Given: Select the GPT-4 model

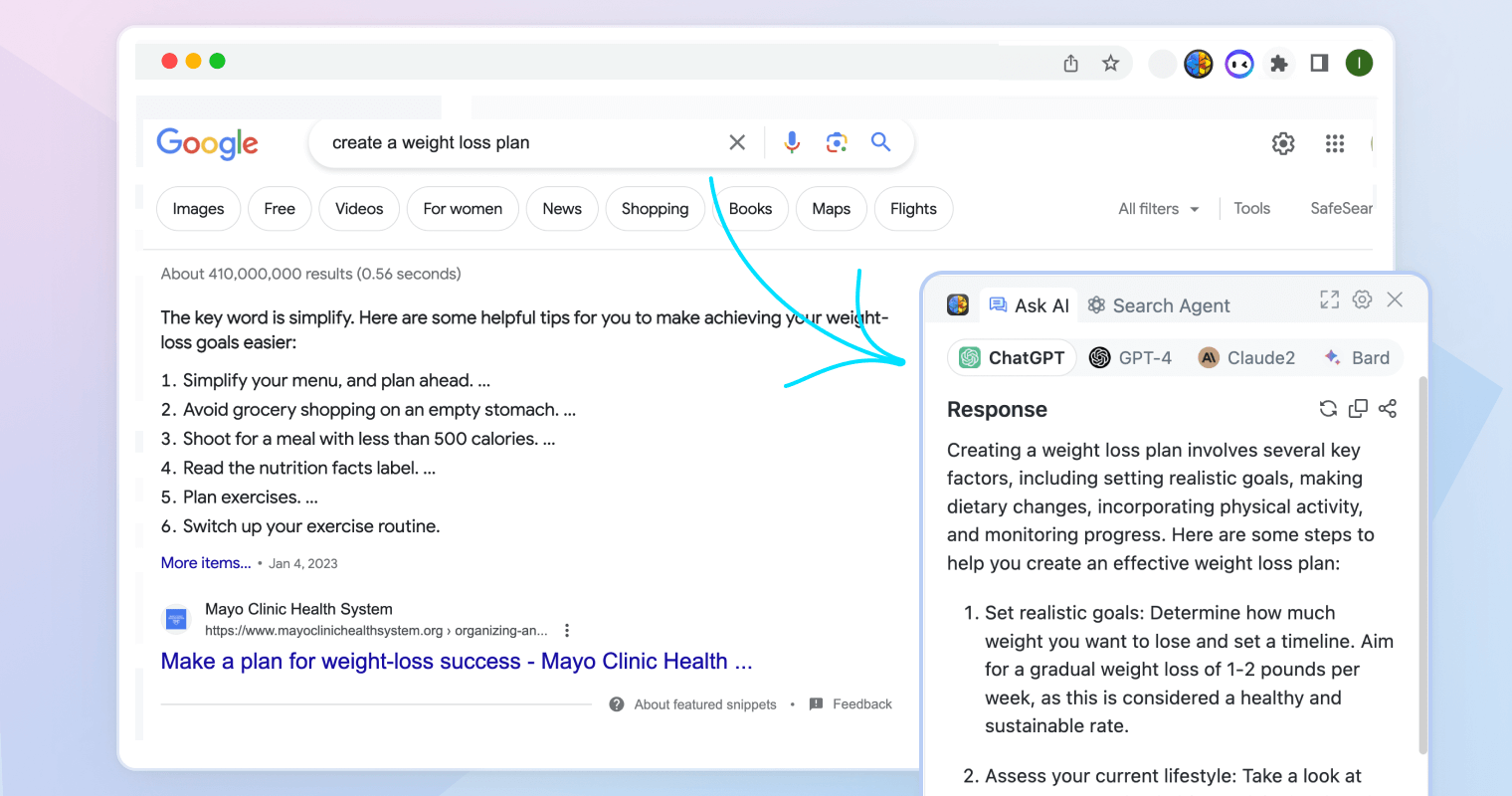Looking at the screenshot, I should click(x=1130, y=357).
